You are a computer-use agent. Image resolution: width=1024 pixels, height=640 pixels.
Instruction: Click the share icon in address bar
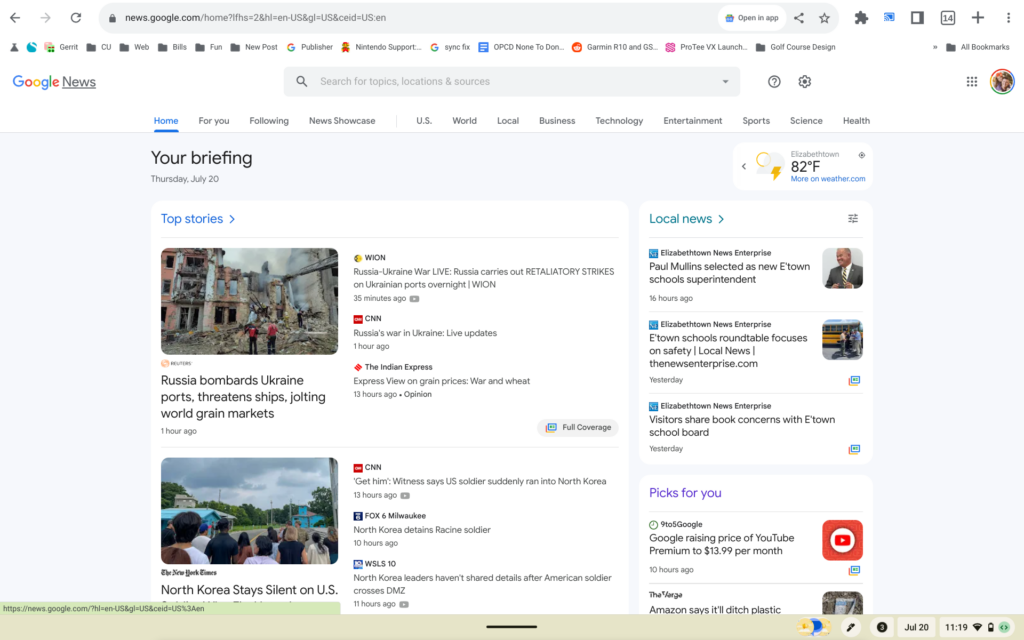click(x=799, y=18)
